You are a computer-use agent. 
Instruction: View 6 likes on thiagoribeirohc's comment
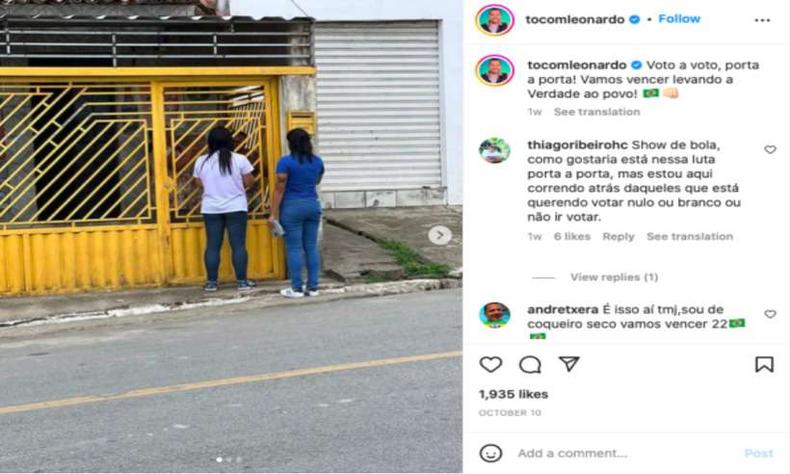pos(572,236)
